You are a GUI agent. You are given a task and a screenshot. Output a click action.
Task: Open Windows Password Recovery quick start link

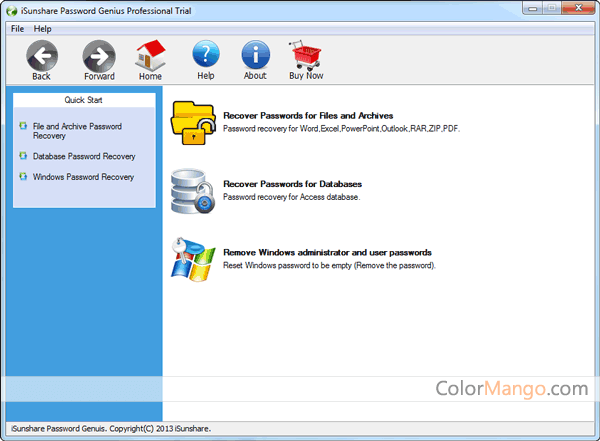(83, 177)
